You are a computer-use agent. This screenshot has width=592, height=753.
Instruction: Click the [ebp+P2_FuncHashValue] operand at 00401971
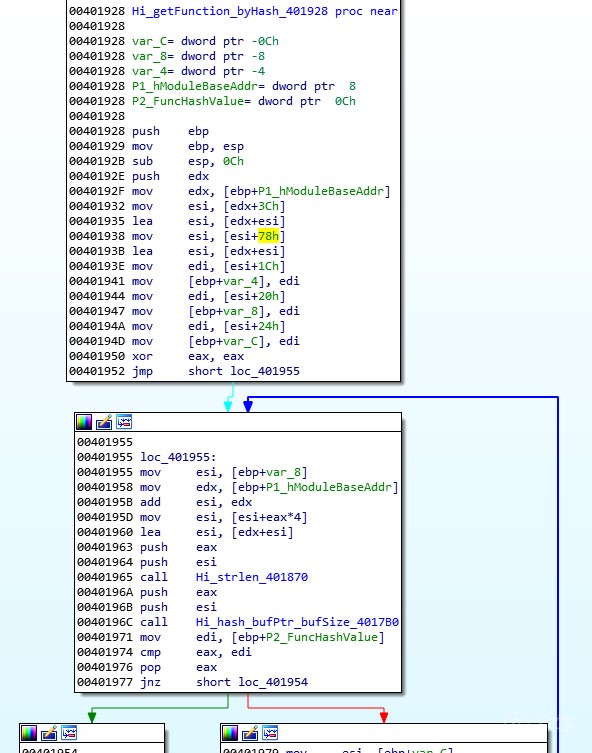(x=308, y=637)
